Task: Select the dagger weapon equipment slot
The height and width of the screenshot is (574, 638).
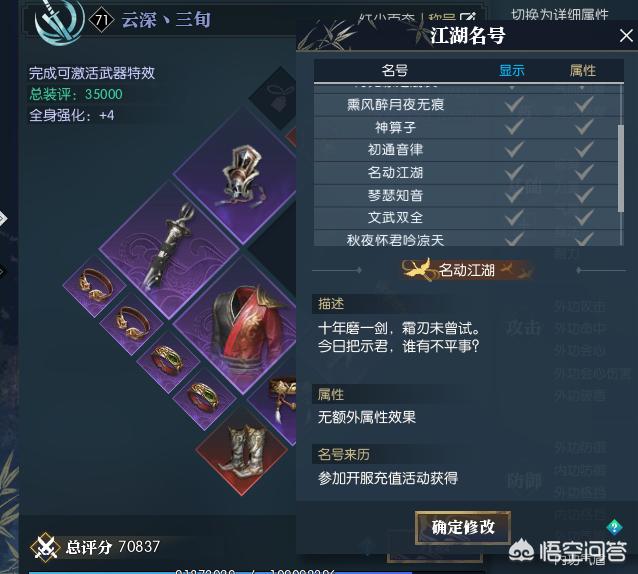Action: [x=170, y=249]
